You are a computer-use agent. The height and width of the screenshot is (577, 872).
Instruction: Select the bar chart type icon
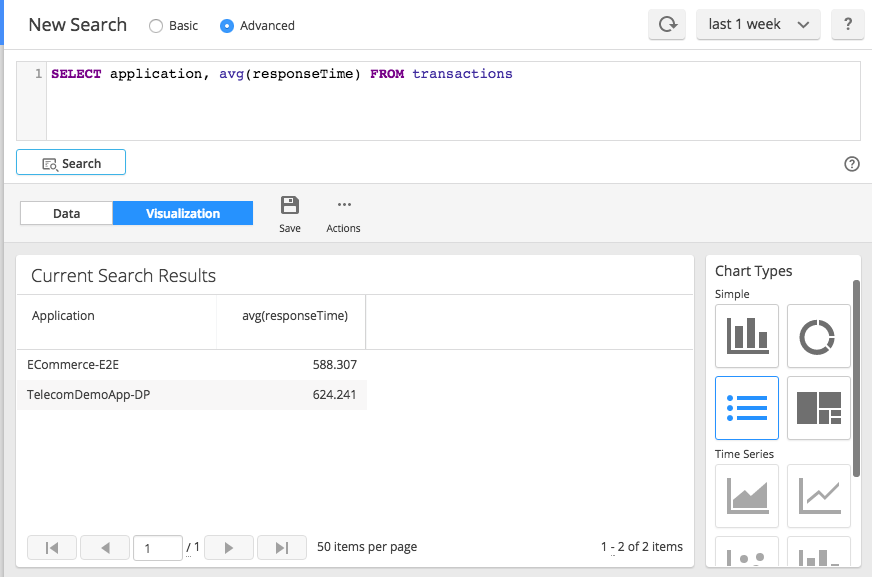pos(747,336)
